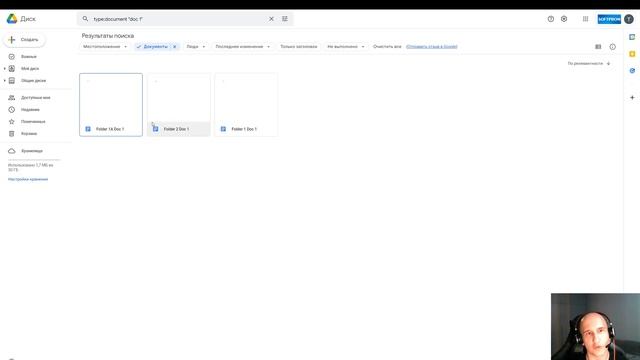Clear the search query with the X icon
Screen dimensions: 640x360
271,19
